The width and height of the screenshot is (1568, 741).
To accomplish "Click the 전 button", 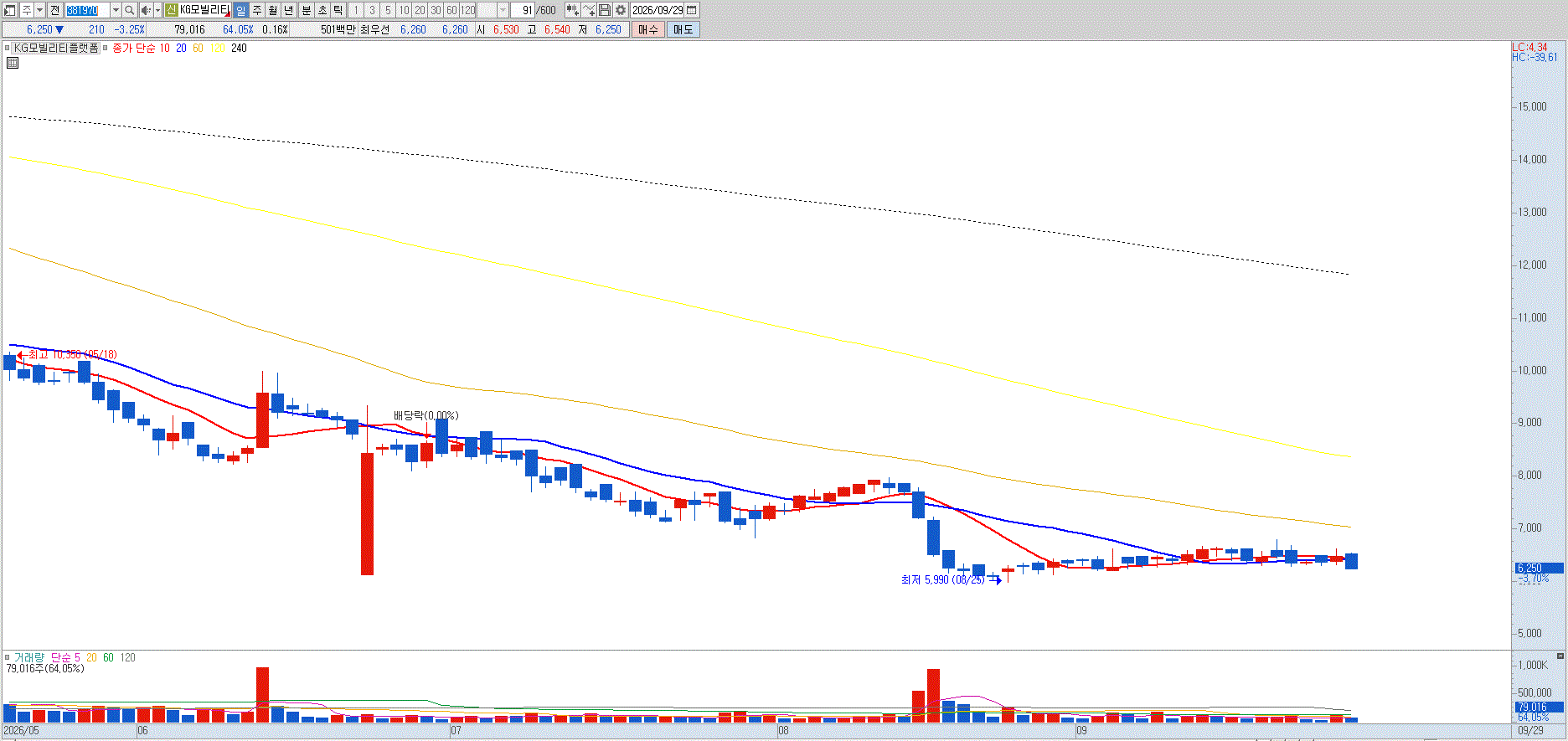I will (54, 10).
